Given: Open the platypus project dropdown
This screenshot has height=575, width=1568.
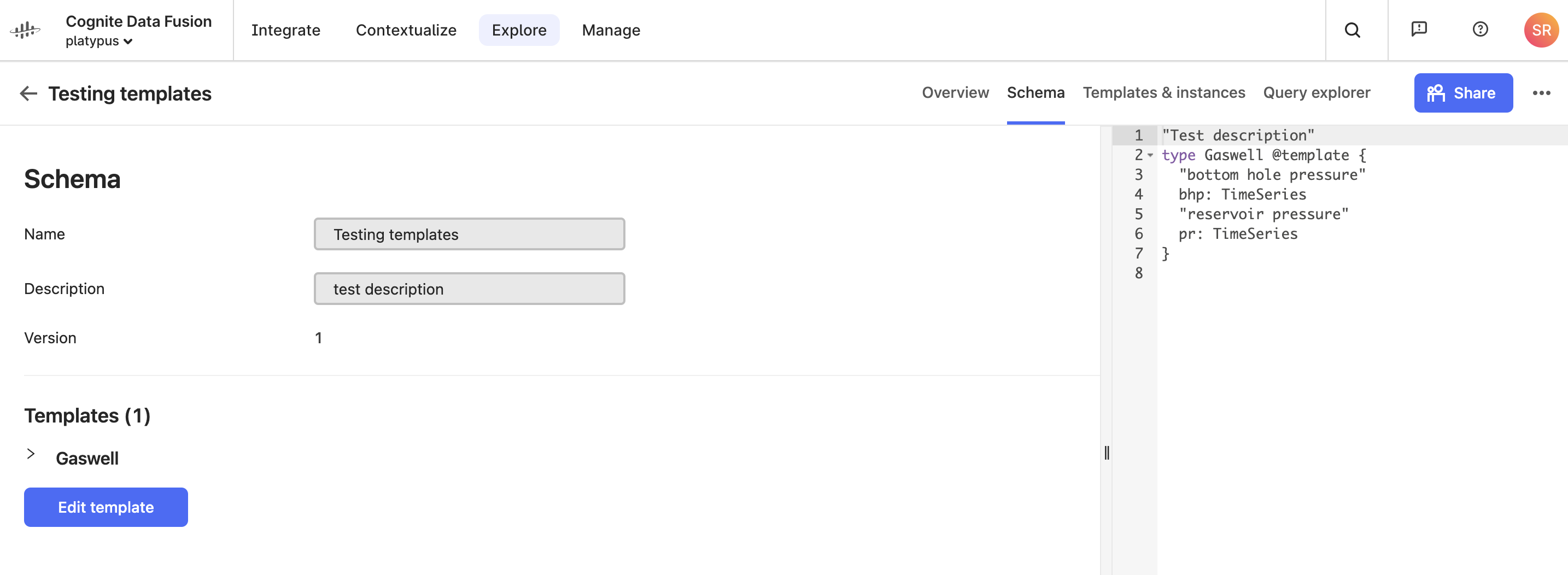Looking at the screenshot, I should pyautogui.click(x=98, y=42).
